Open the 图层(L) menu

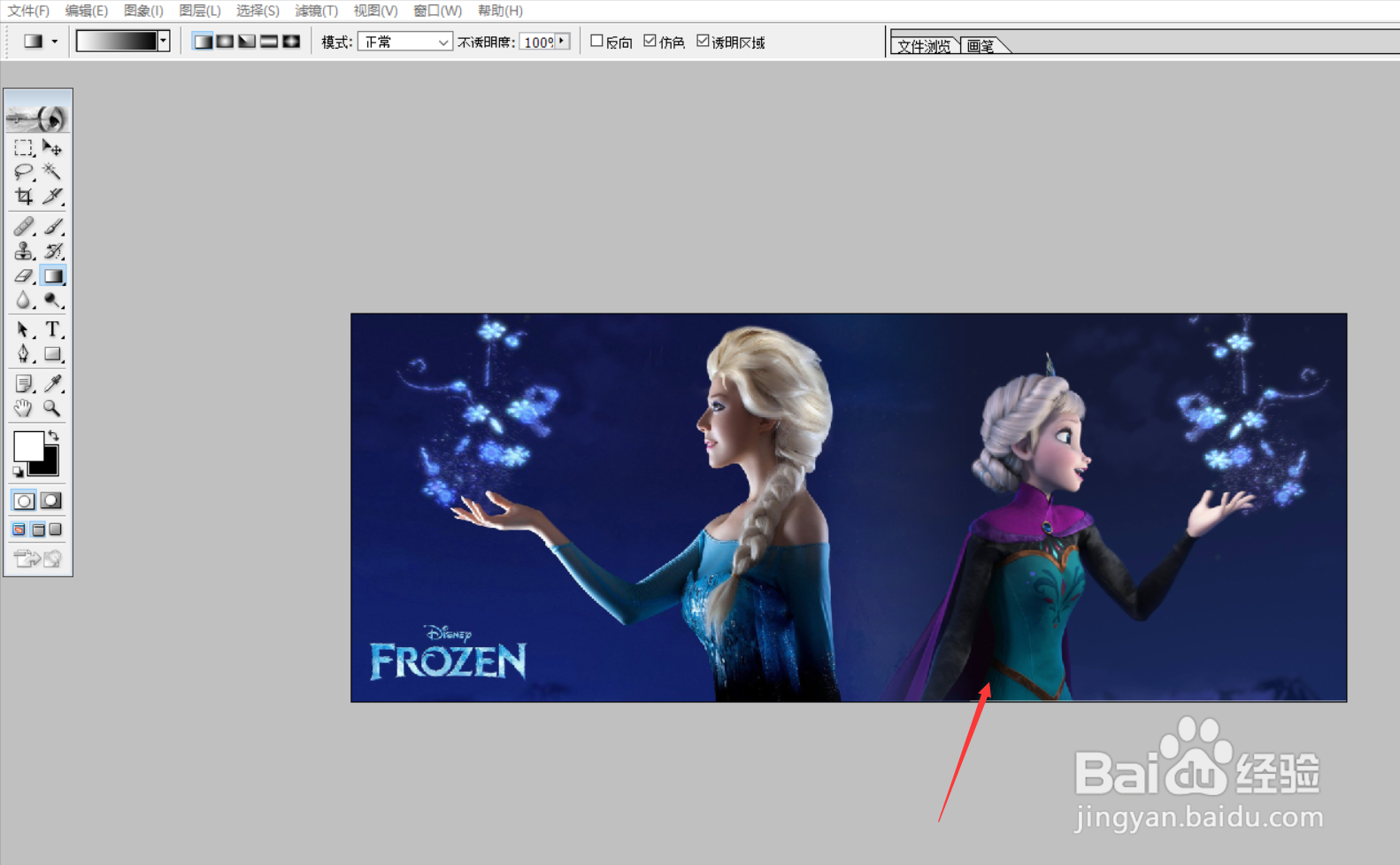199,11
